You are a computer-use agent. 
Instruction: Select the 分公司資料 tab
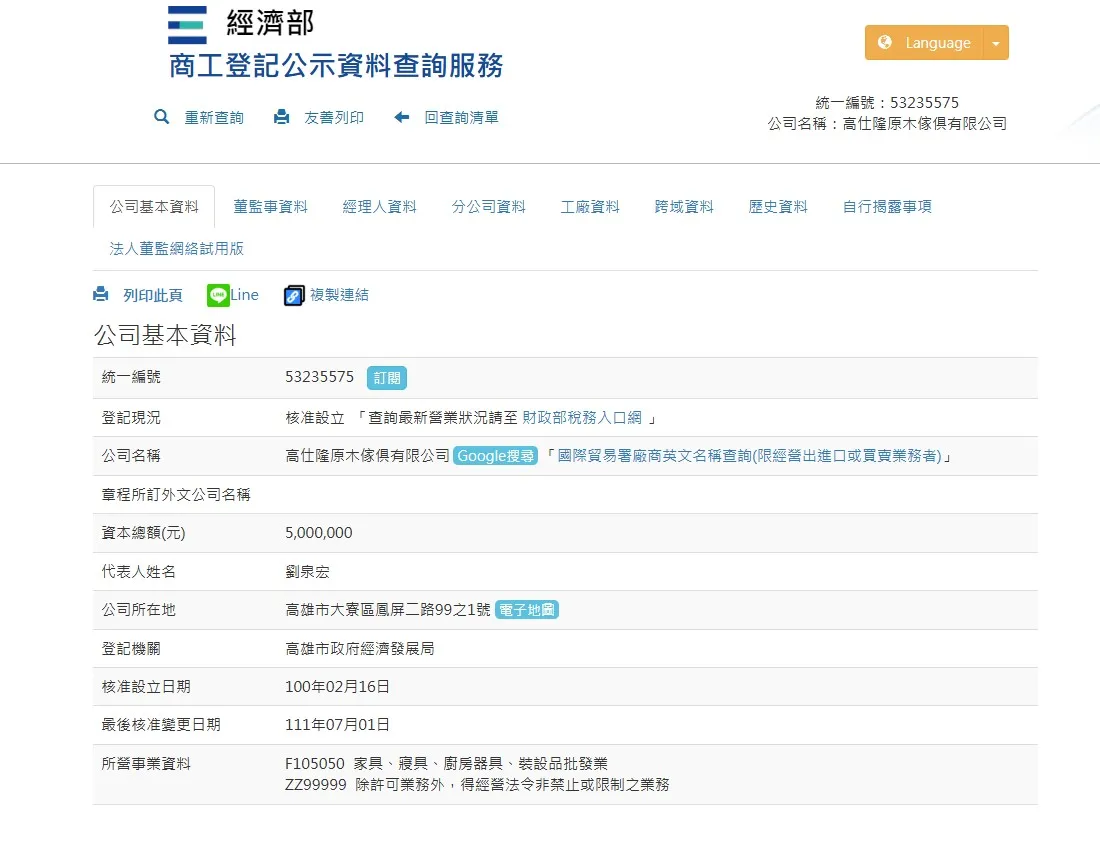pyautogui.click(x=489, y=207)
